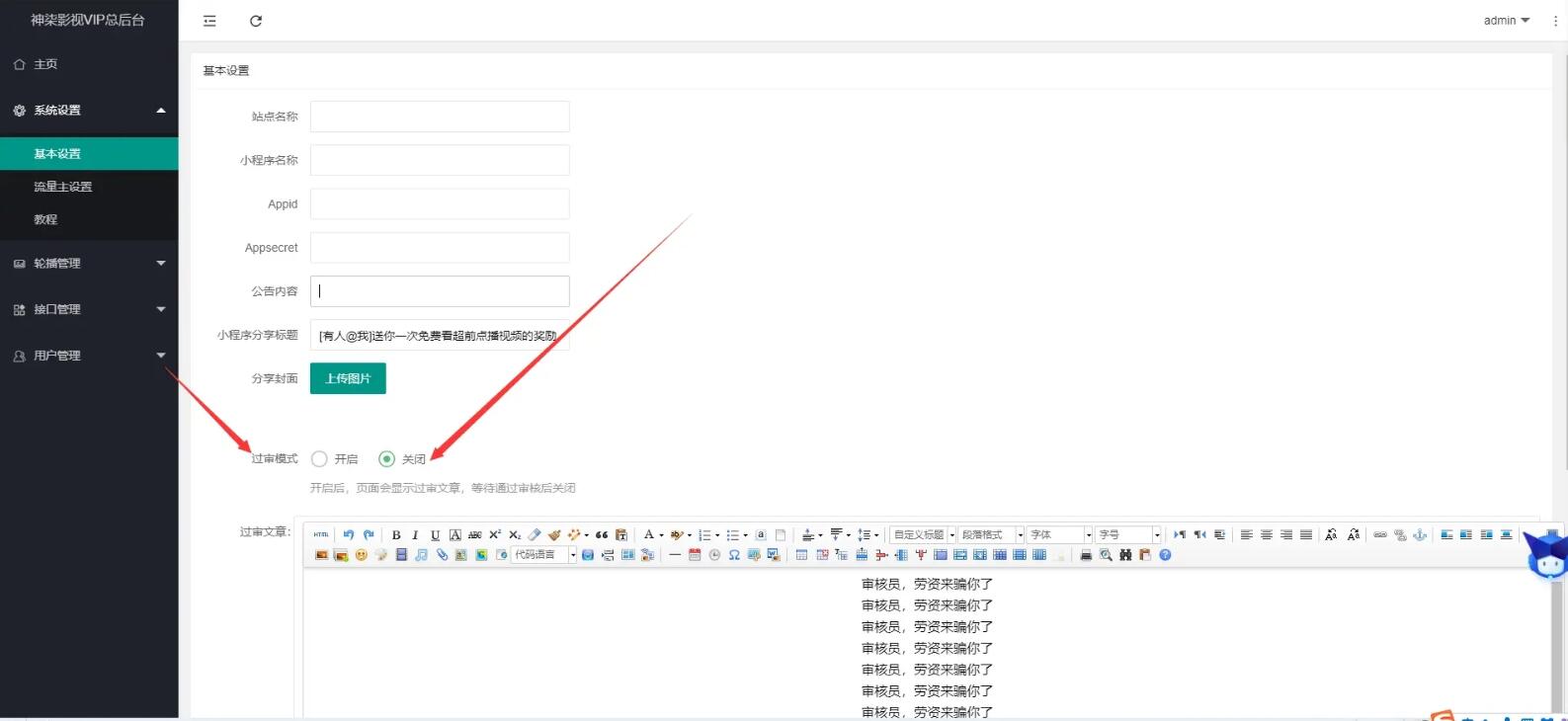Click the refresh icon in top bar
The image size is (1568, 721).
click(256, 21)
